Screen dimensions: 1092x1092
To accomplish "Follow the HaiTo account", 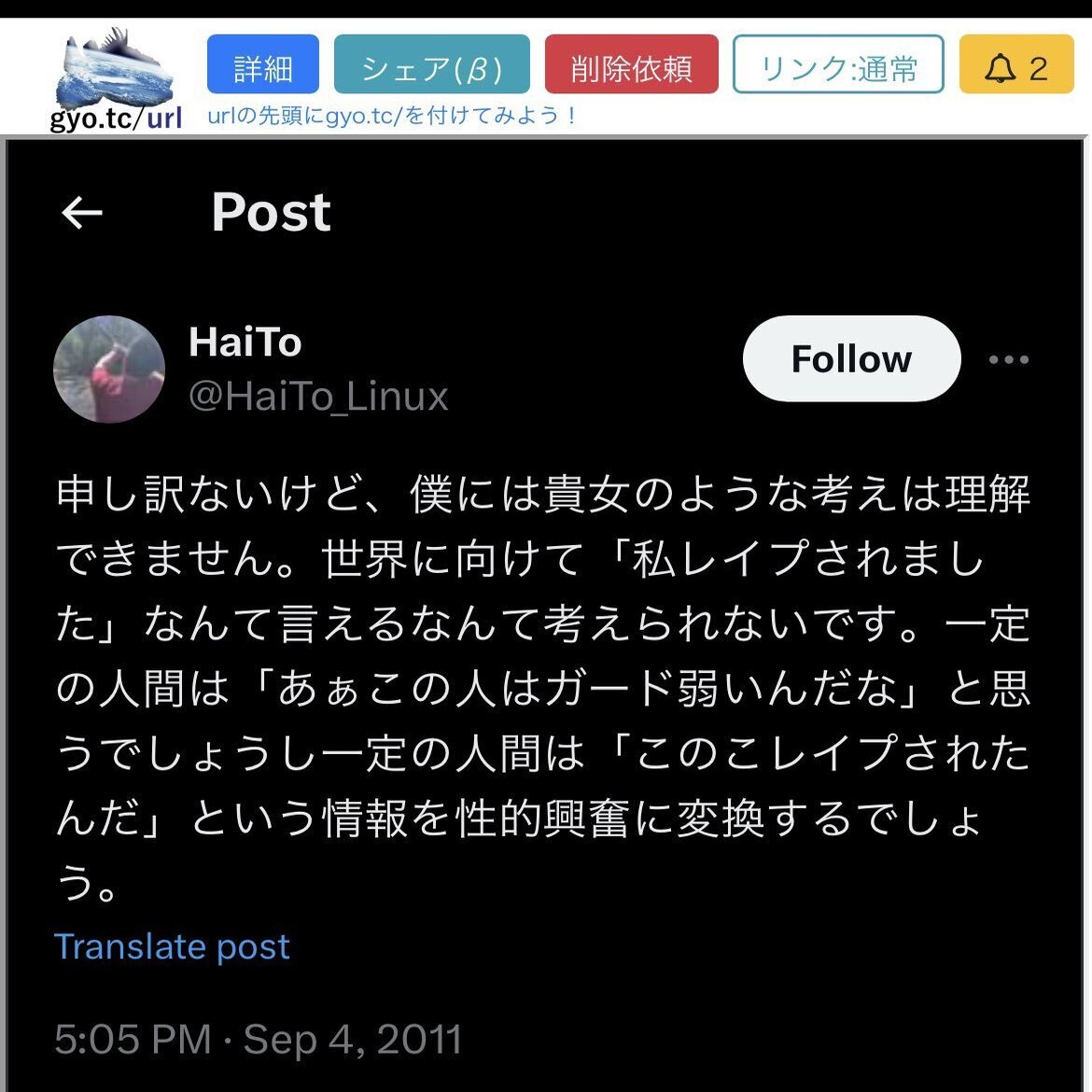I will [x=852, y=358].
